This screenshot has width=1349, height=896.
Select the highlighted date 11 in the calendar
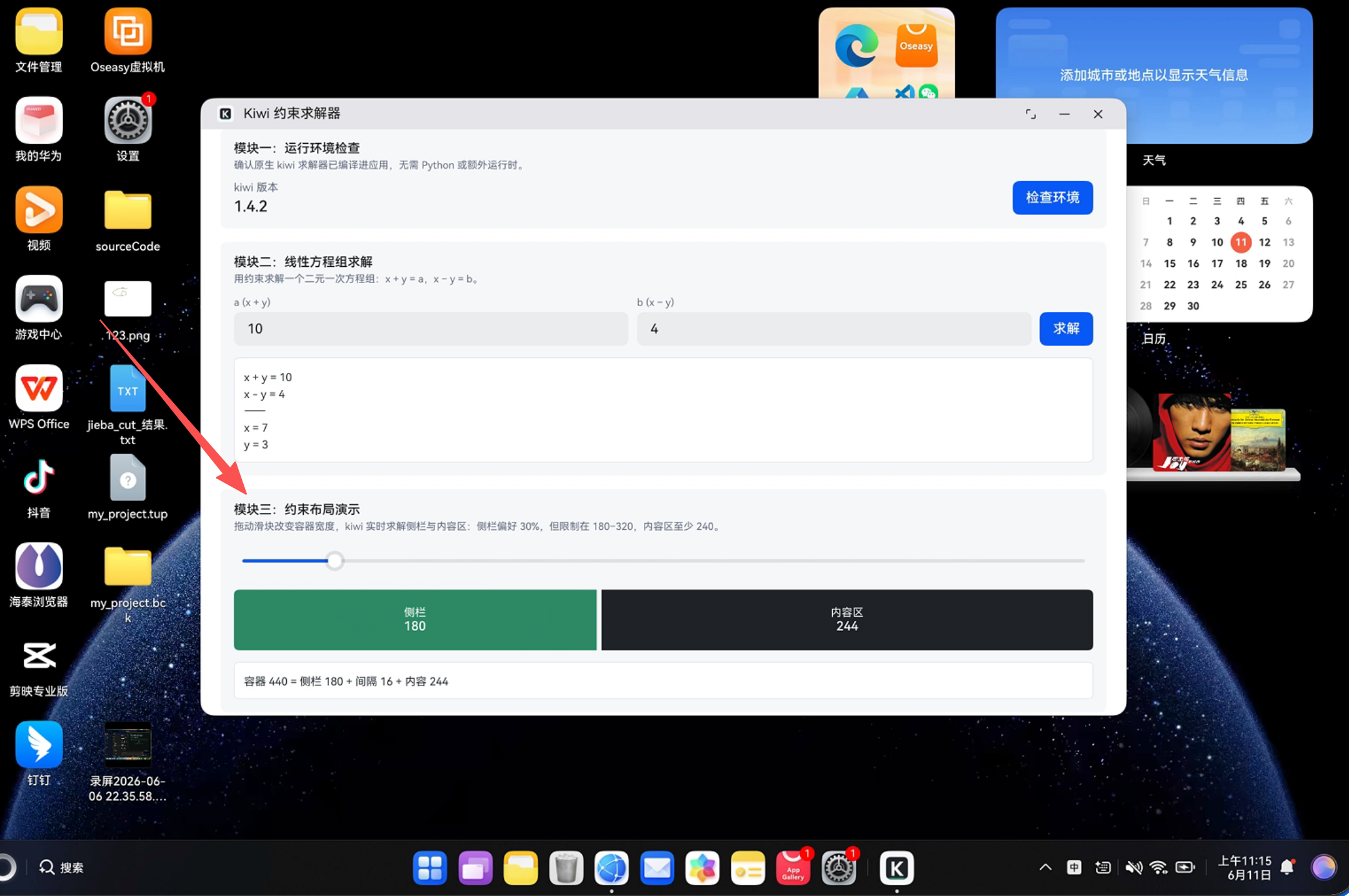click(1241, 242)
